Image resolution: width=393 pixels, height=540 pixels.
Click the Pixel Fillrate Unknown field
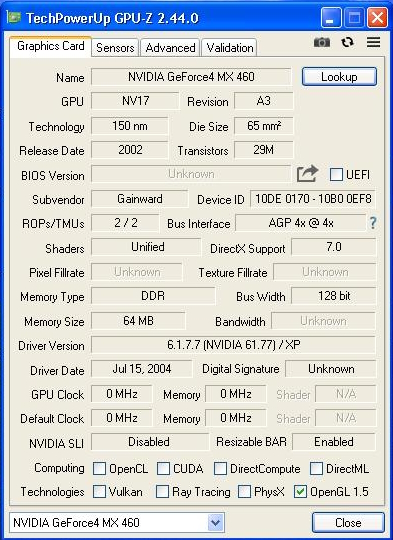tap(137, 272)
